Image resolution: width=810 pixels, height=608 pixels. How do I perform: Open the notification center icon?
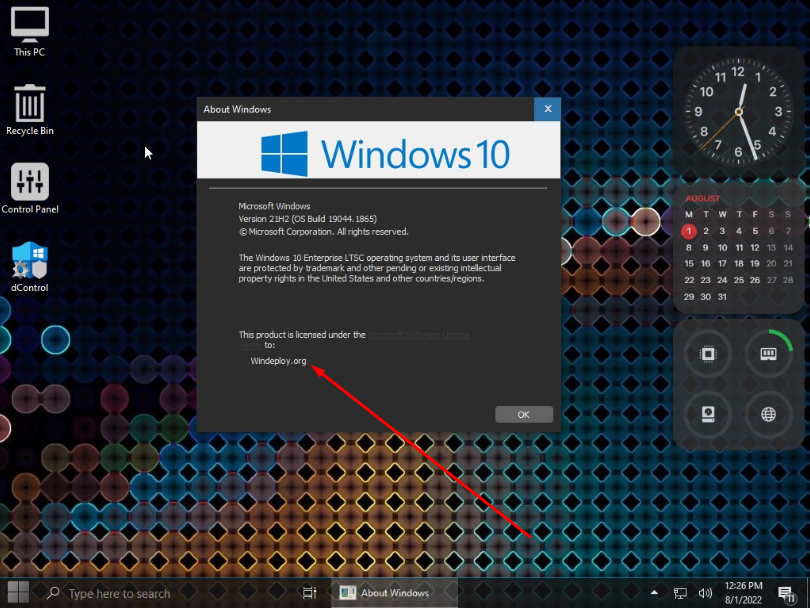pos(786,594)
